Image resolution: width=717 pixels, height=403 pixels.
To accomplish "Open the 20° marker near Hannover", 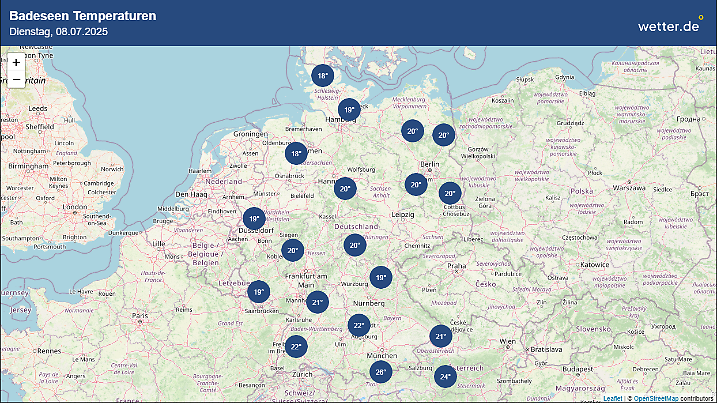I will [x=345, y=188].
